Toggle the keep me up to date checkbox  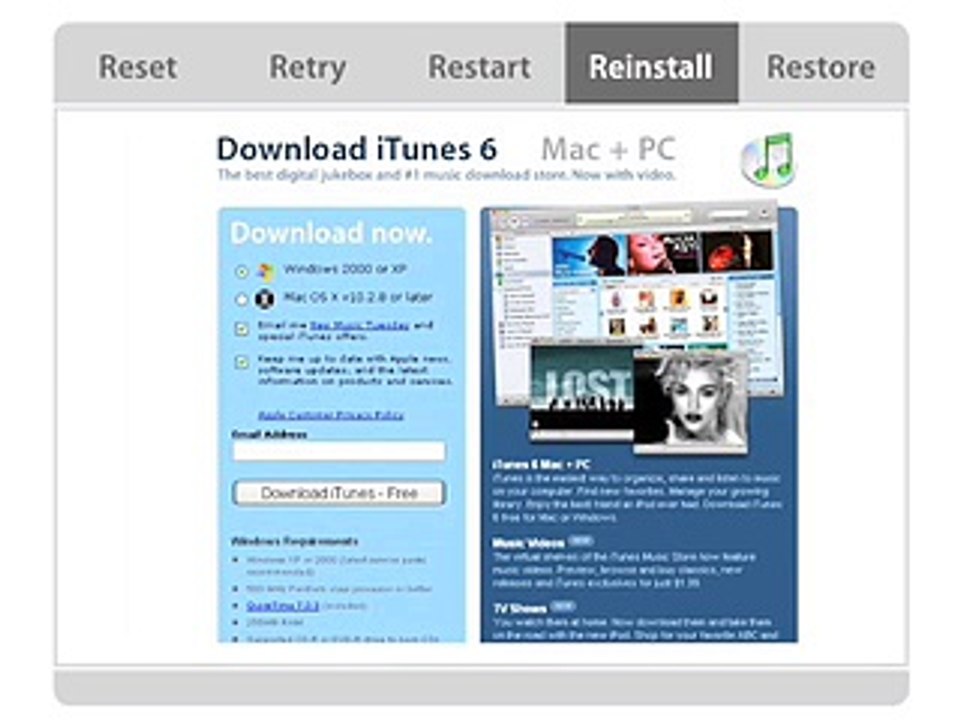(242, 362)
